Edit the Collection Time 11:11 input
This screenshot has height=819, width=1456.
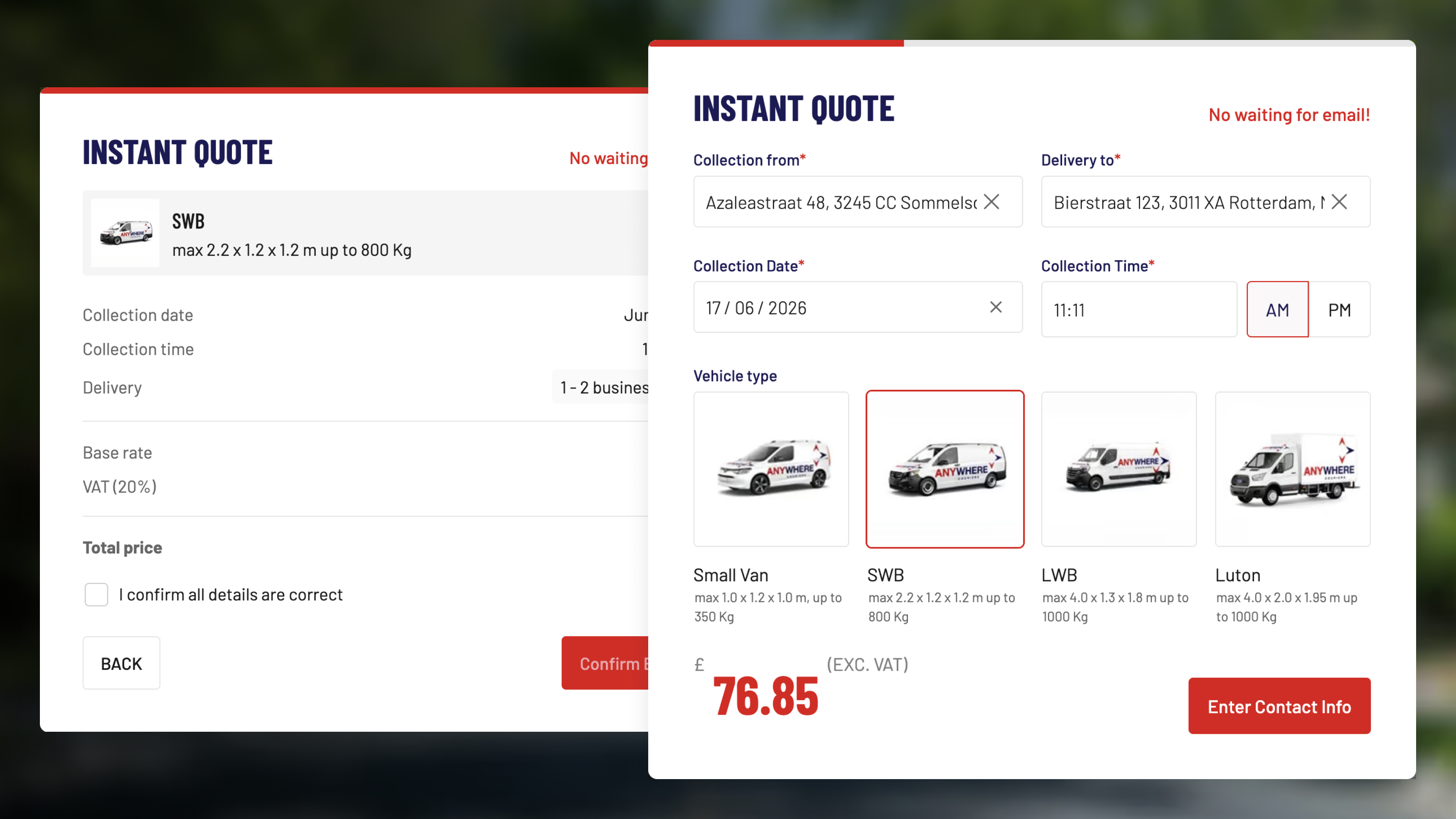1139,309
